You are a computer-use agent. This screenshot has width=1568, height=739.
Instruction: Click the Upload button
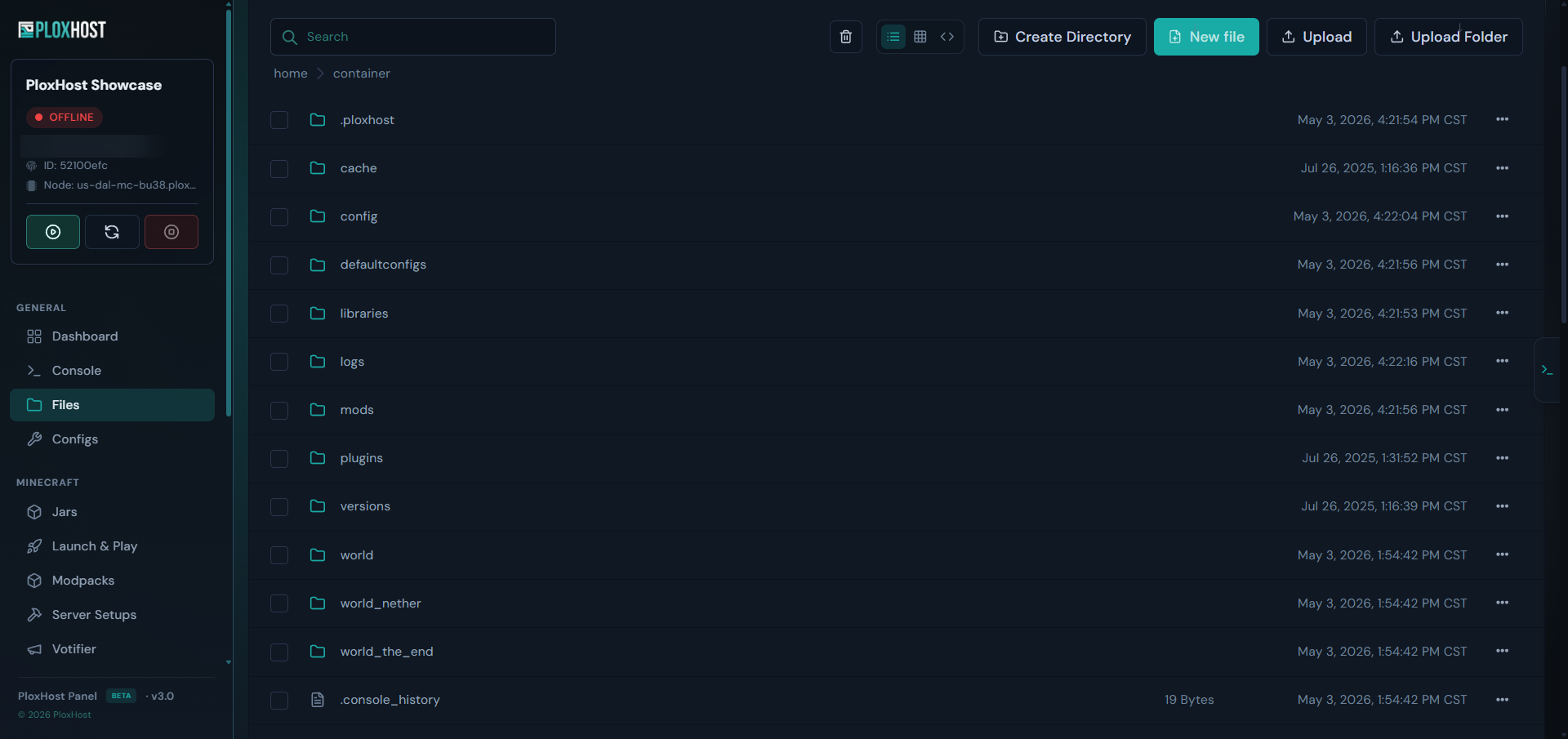point(1316,37)
